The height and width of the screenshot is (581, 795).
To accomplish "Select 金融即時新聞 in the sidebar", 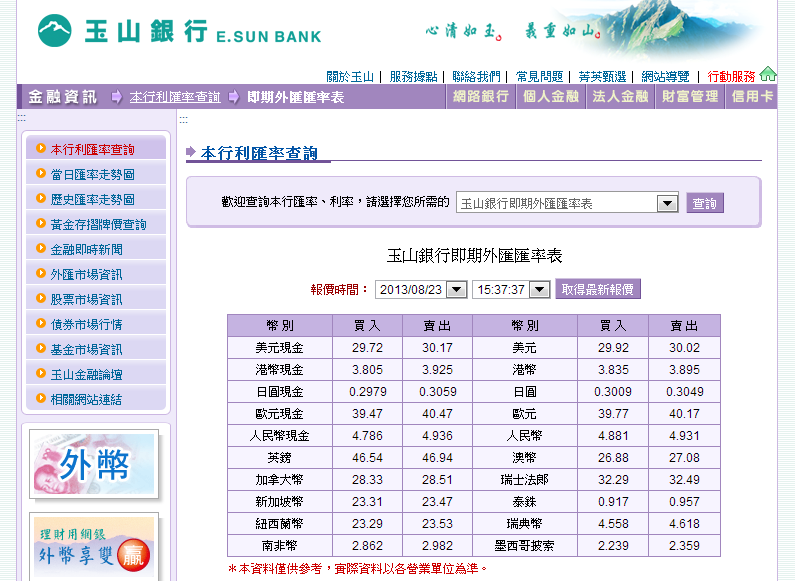I will [x=96, y=248].
